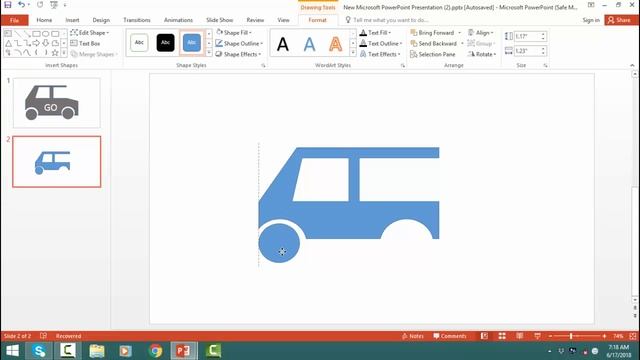Viewport: 640px width, 360px height.
Task: Open Edit Shape dropdown
Action: point(90,33)
